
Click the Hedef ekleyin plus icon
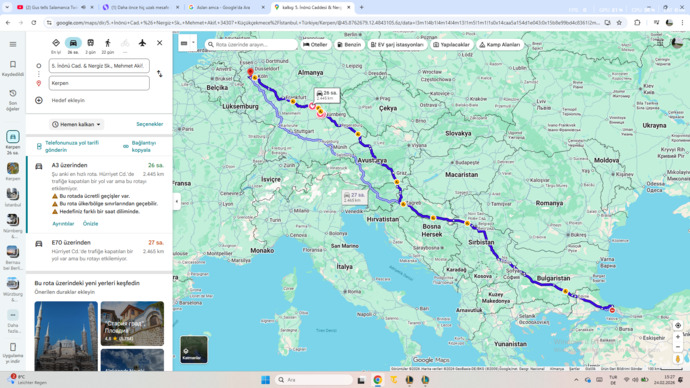(x=39, y=100)
